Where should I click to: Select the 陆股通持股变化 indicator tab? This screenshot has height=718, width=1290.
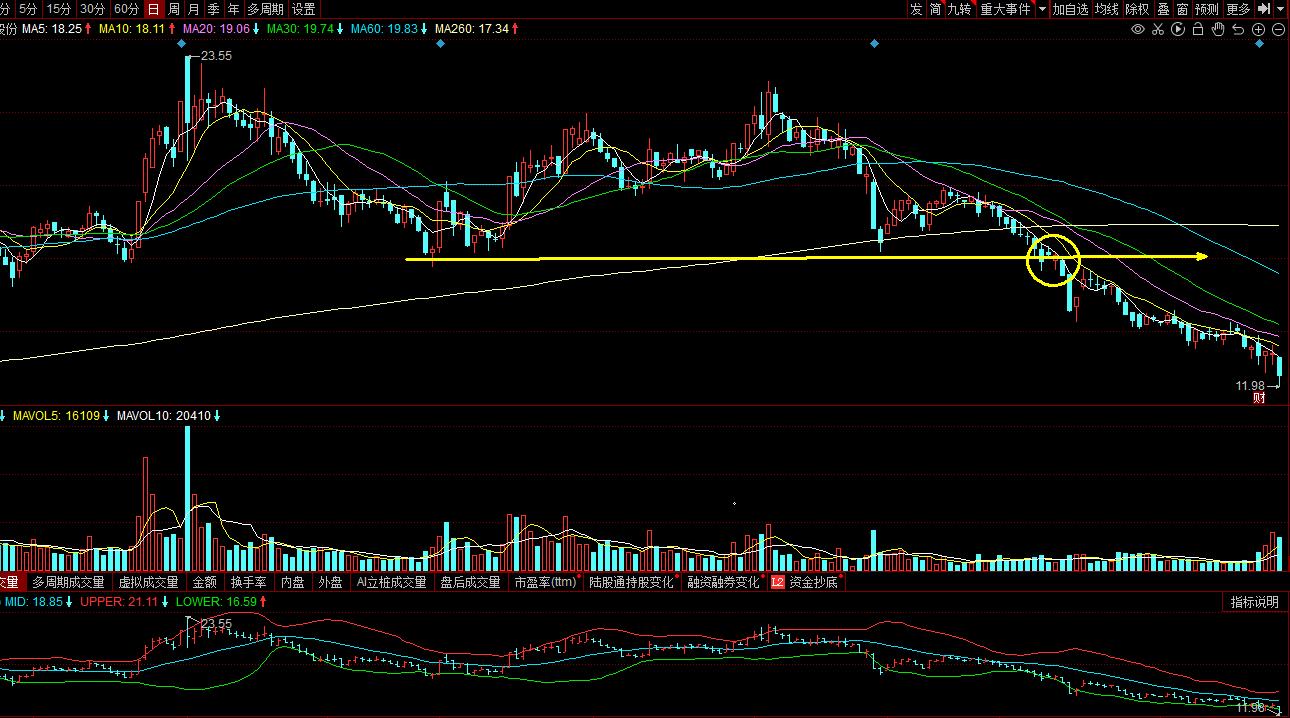(631, 582)
